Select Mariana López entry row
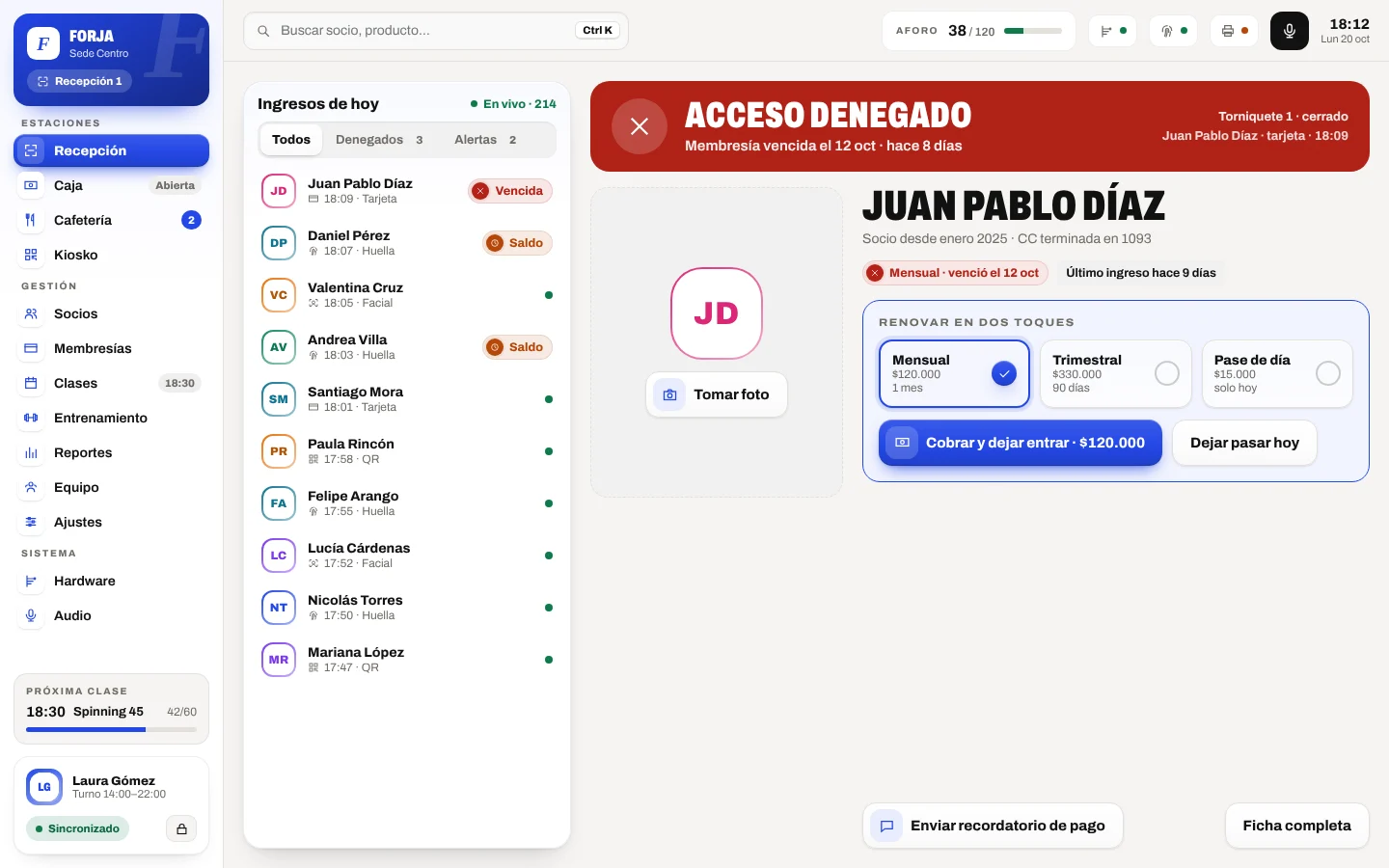1389x868 pixels. (x=407, y=660)
